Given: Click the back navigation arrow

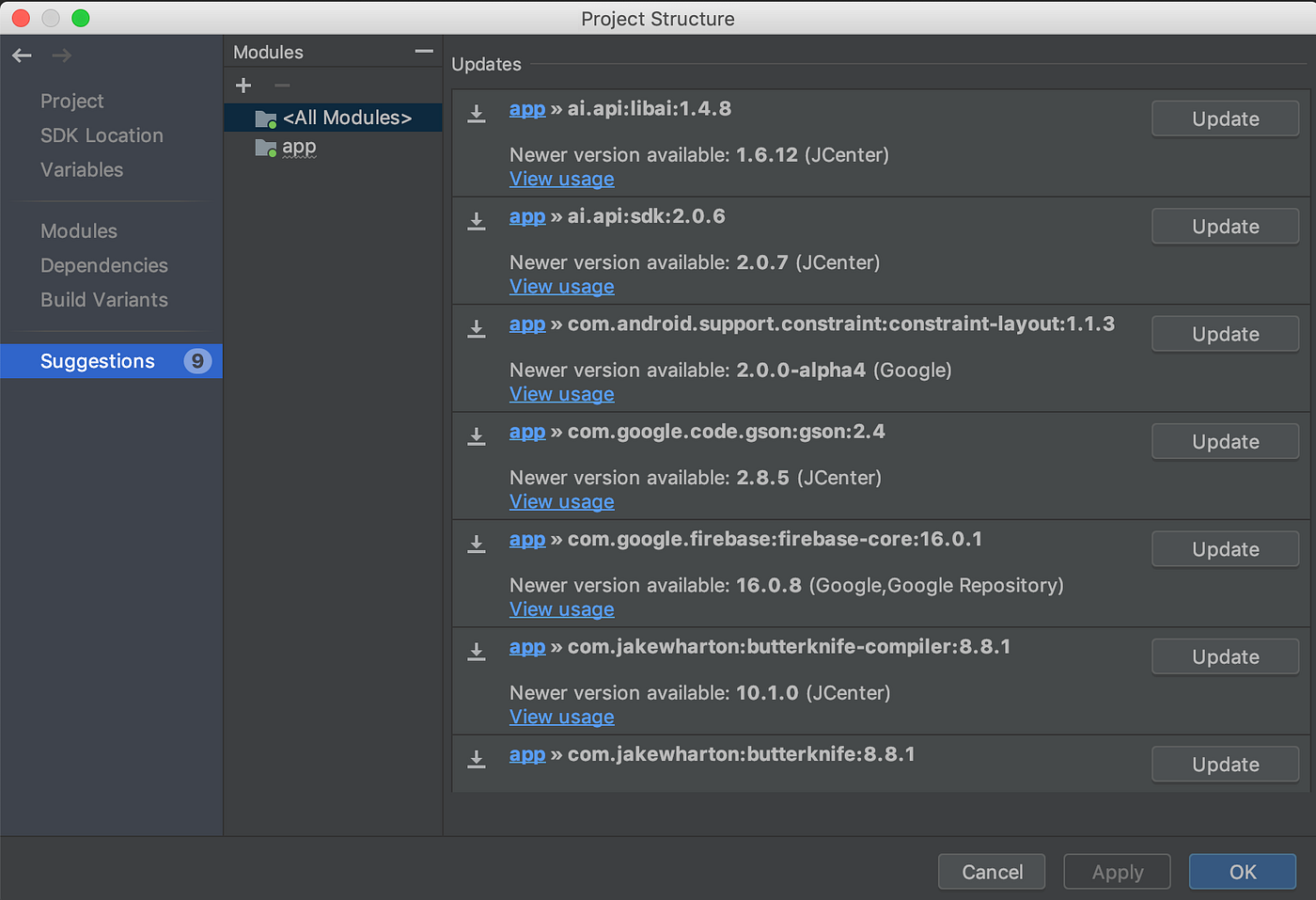Looking at the screenshot, I should (x=21, y=55).
